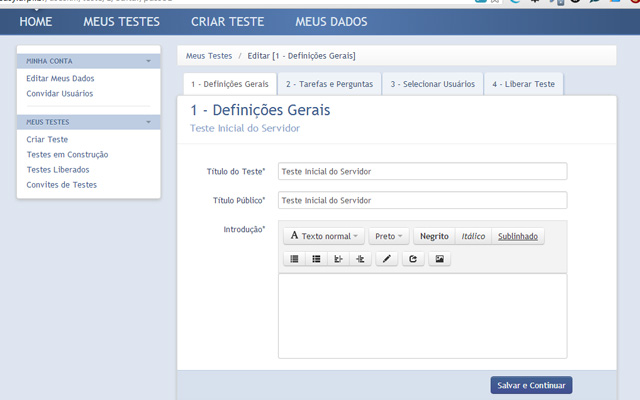The image size is (640, 400).
Task: Click Meus Testes breadcrumb link
Action: click(x=209, y=56)
